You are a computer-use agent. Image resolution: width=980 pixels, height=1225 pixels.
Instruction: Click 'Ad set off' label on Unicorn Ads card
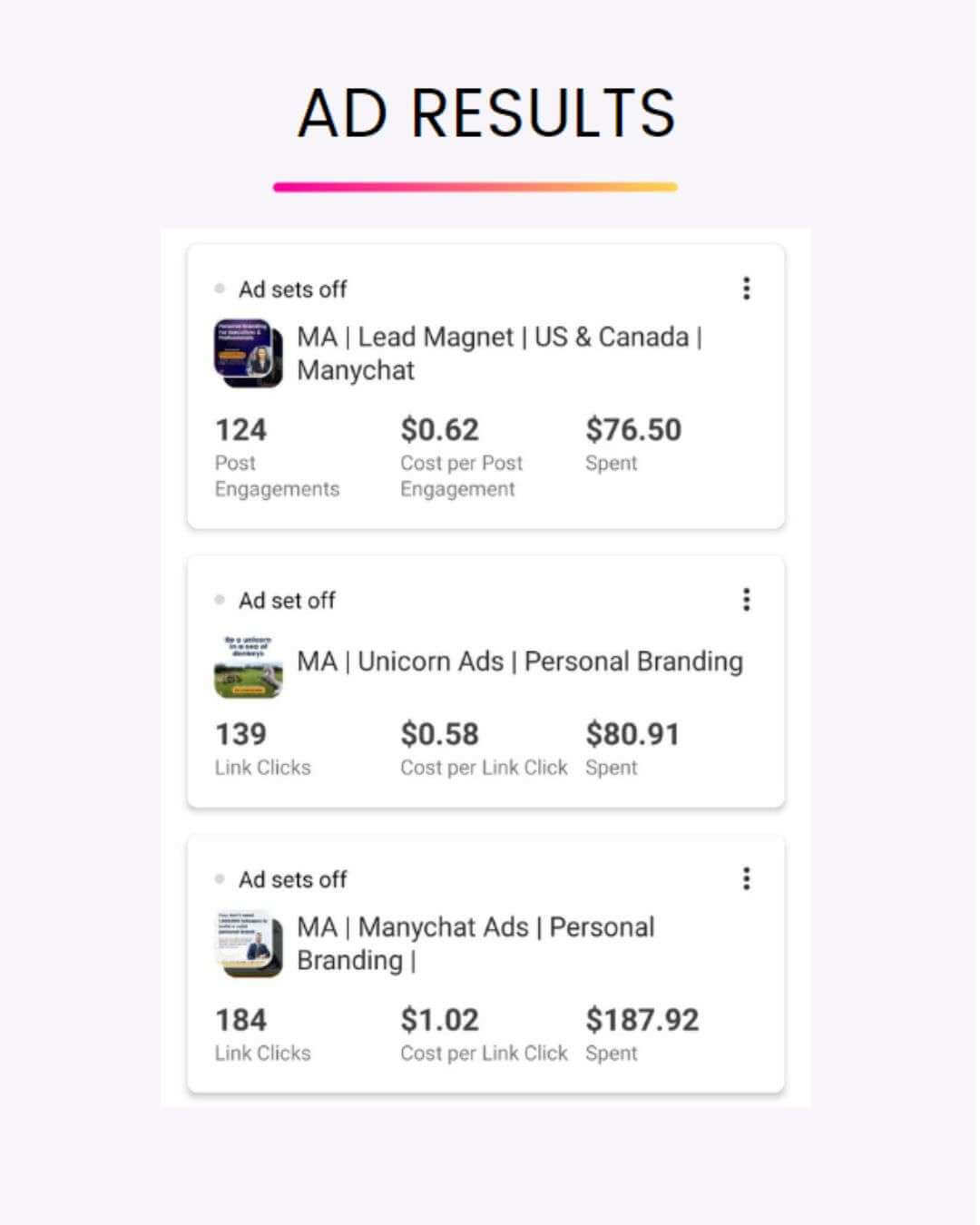[x=287, y=601]
